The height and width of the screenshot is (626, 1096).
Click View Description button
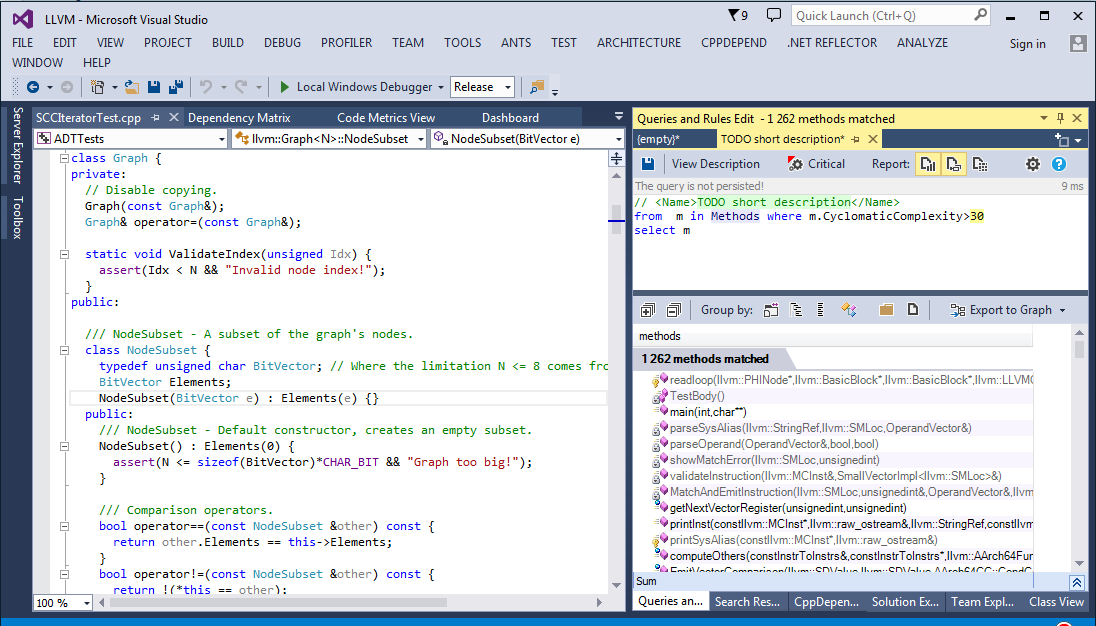(716, 163)
